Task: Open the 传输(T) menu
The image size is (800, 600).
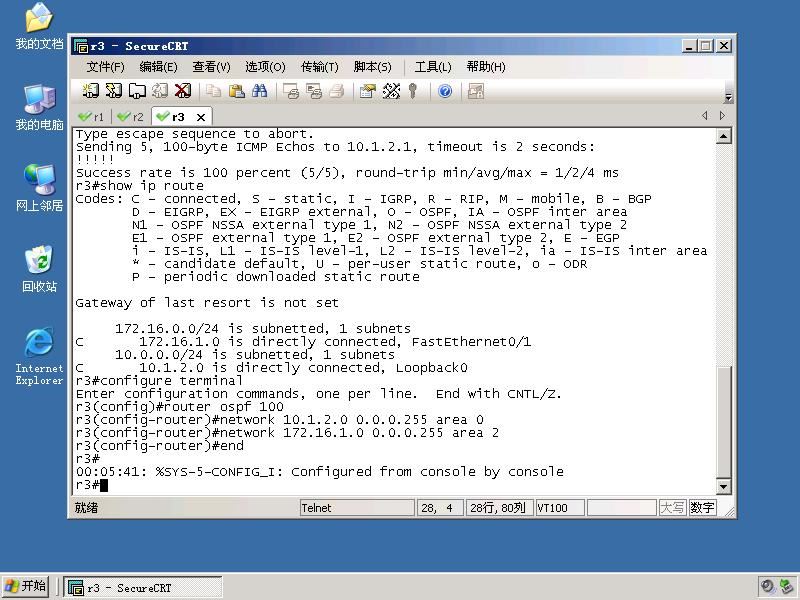Action: [319, 67]
